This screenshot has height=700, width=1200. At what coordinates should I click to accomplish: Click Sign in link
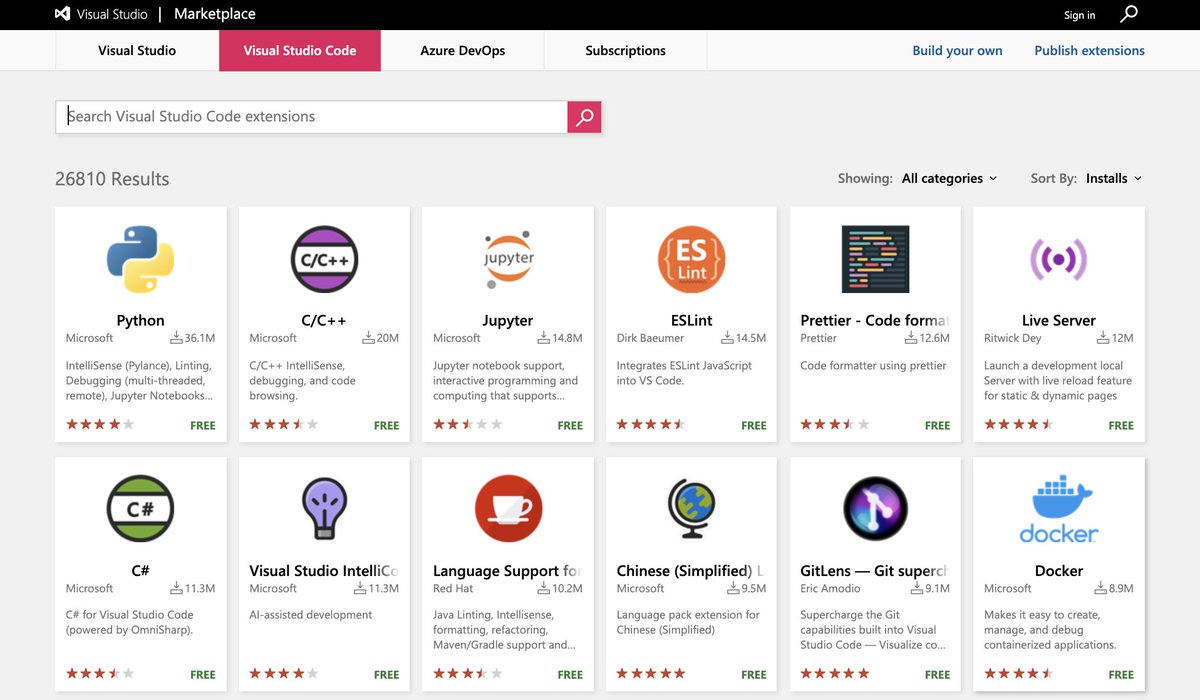(x=1080, y=15)
